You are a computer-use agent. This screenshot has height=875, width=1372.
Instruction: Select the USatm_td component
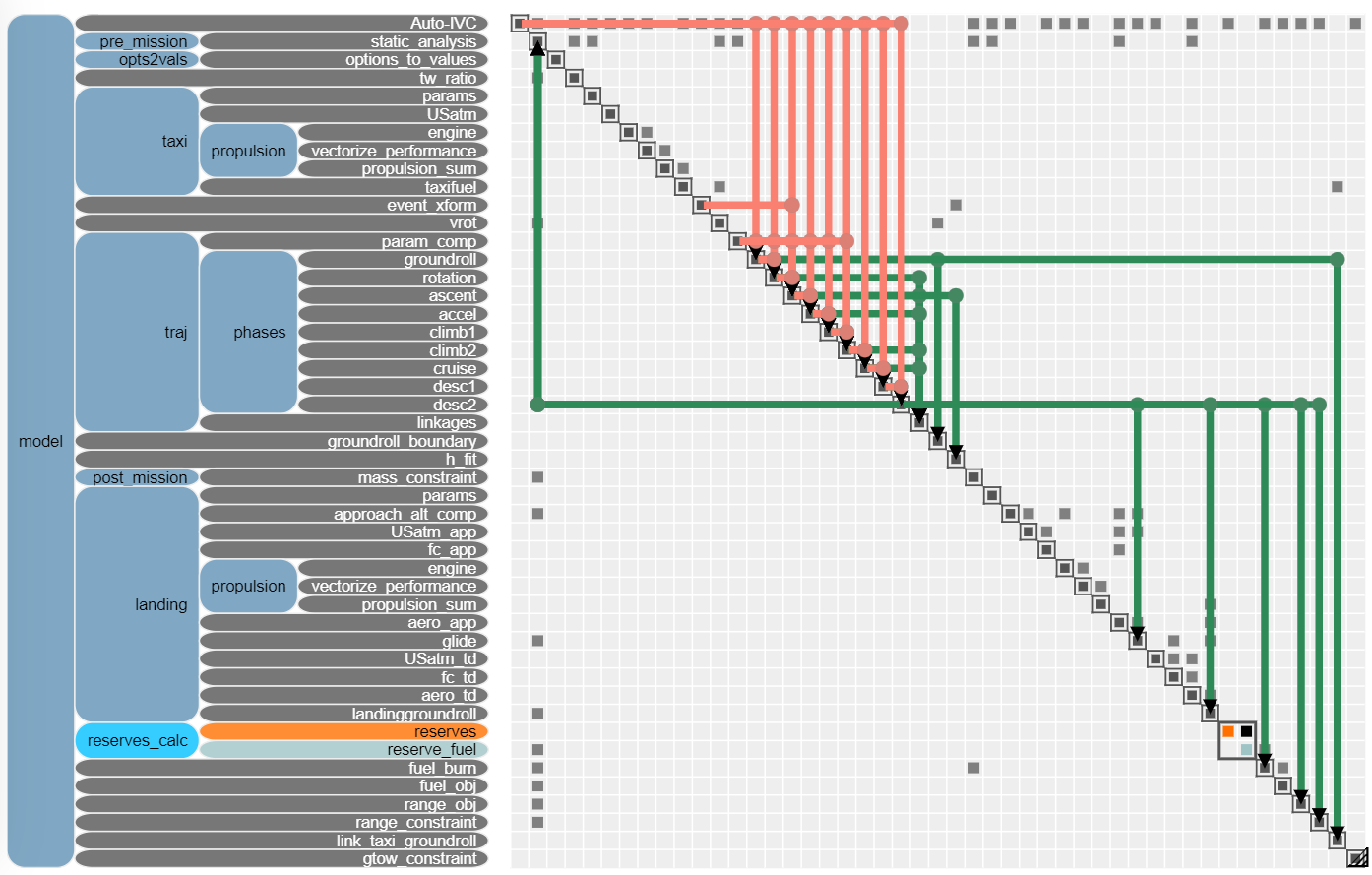tap(343, 658)
